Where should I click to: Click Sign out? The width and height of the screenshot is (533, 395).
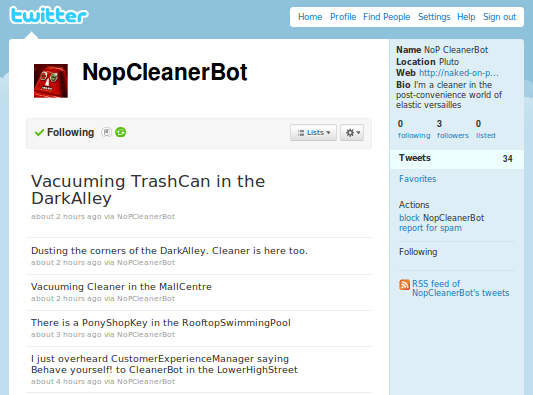point(500,17)
